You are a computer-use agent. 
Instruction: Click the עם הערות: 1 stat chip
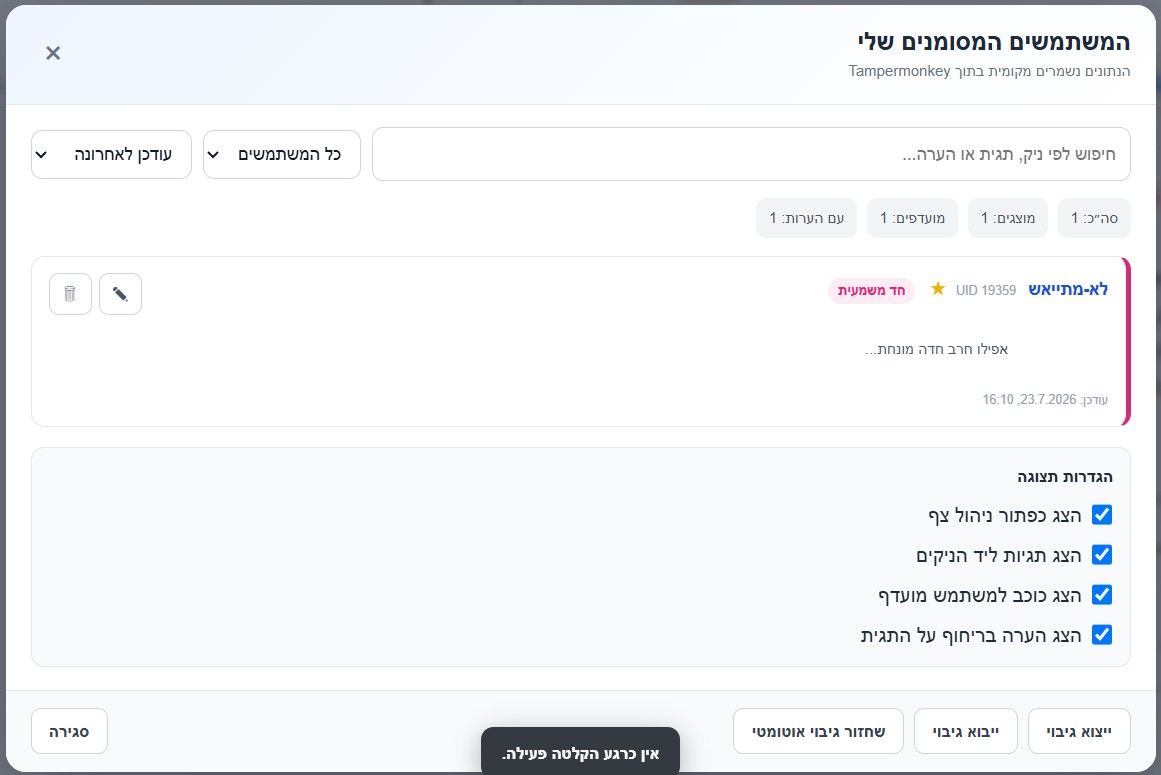coord(806,218)
